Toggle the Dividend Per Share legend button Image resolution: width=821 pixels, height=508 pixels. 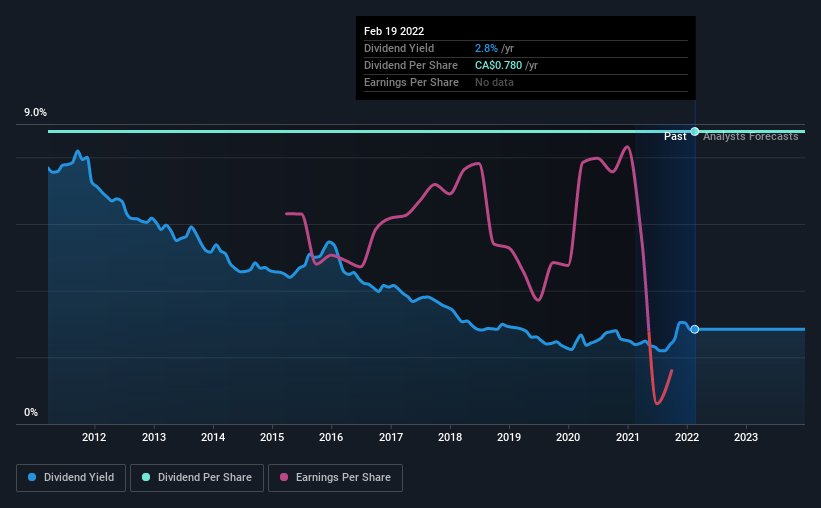tap(197, 478)
